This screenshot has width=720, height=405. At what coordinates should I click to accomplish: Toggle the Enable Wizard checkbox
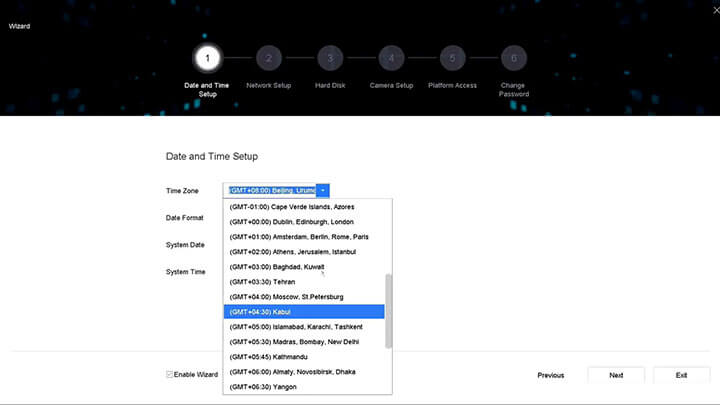pos(169,374)
